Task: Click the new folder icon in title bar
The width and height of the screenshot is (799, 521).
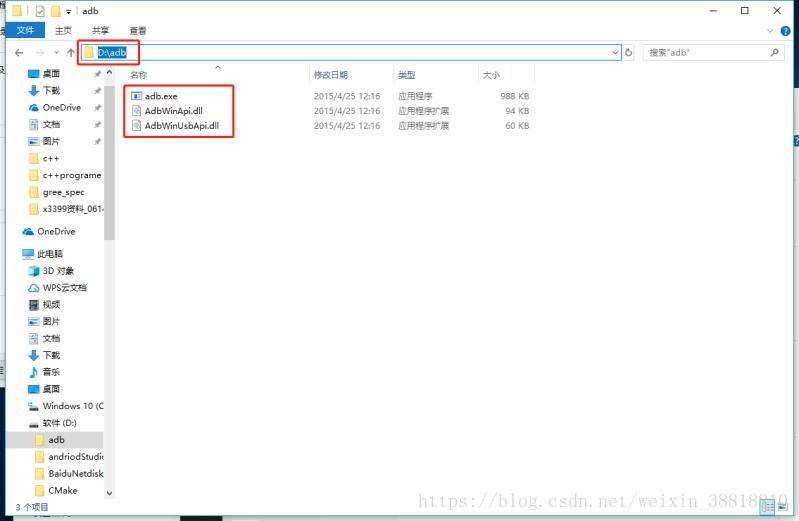Action: 56,11
